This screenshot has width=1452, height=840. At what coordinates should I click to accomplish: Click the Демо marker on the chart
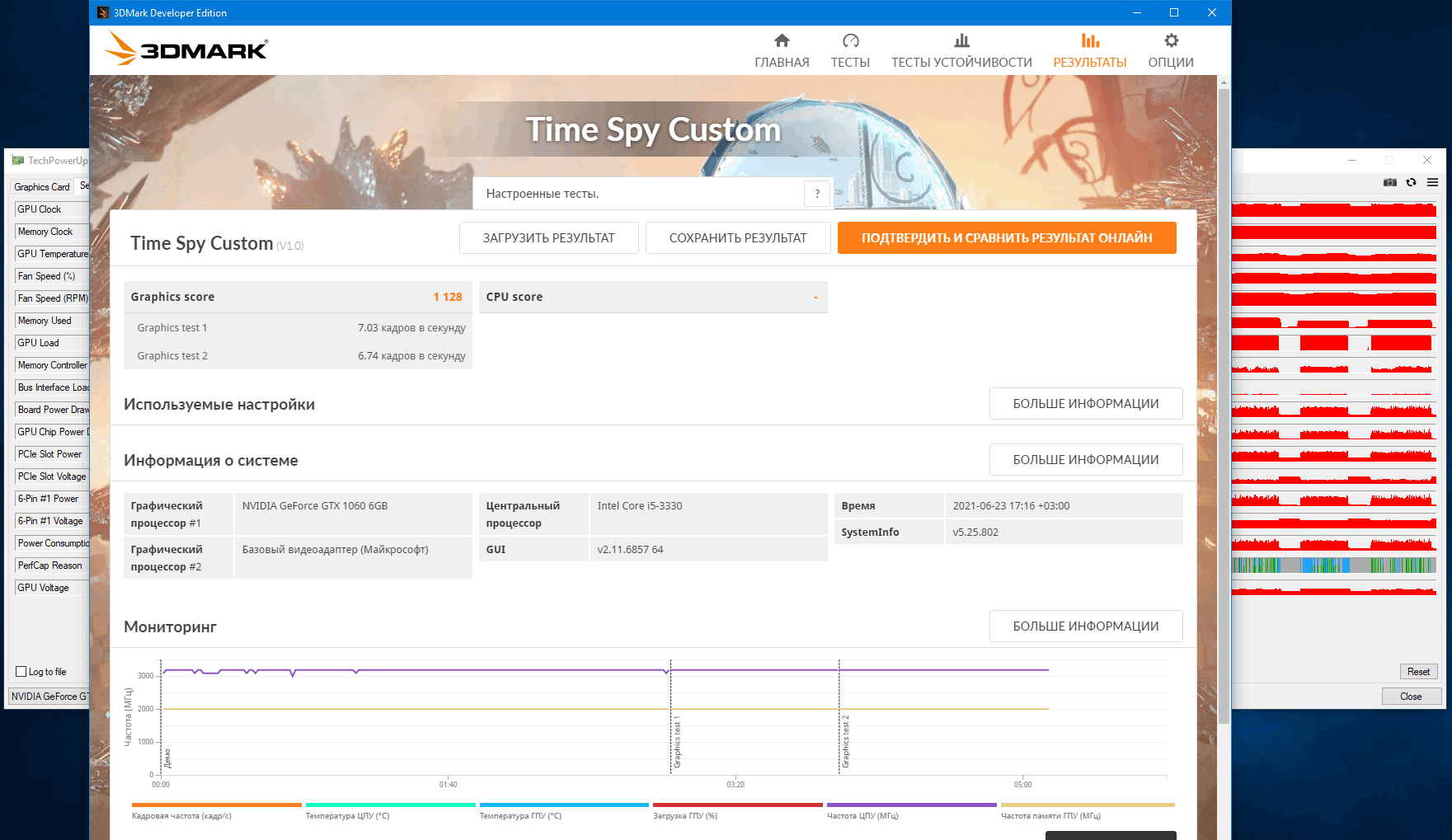(167, 758)
